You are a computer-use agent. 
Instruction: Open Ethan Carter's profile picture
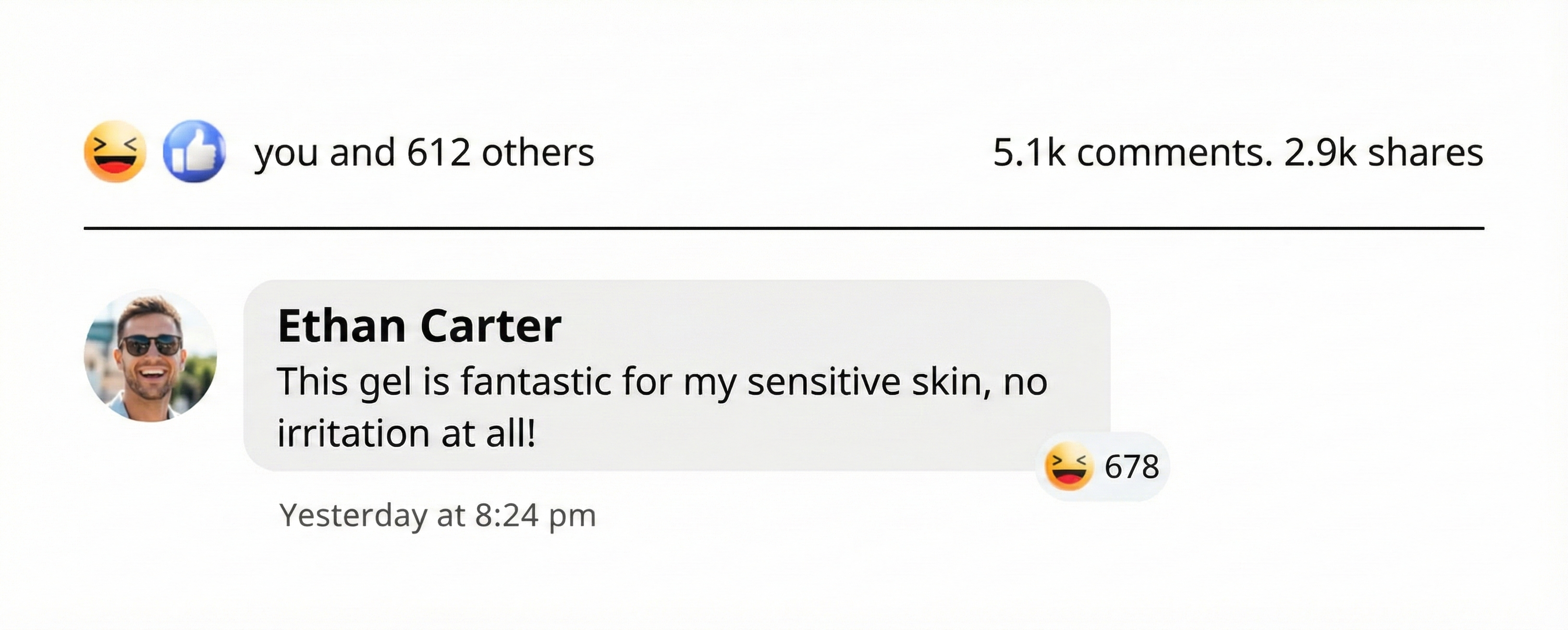[150, 355]
